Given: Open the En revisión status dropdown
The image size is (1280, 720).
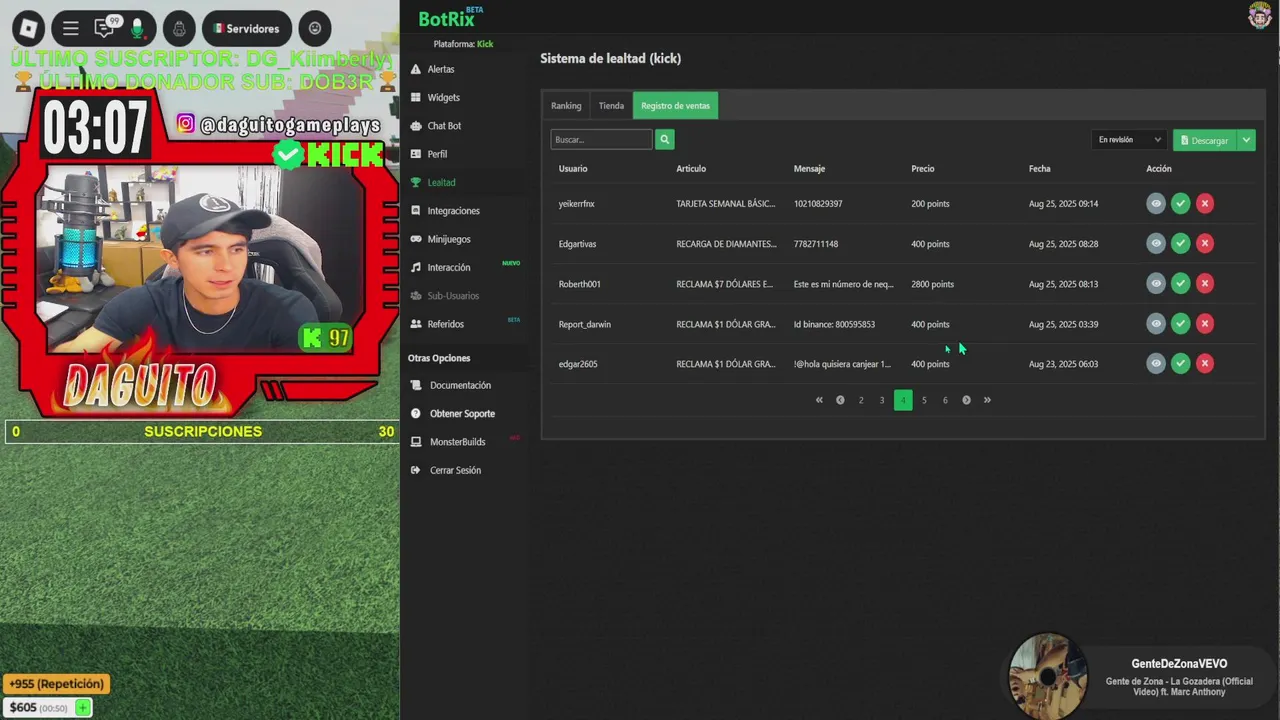Looking at the screenshot, I should [1129, 140].
